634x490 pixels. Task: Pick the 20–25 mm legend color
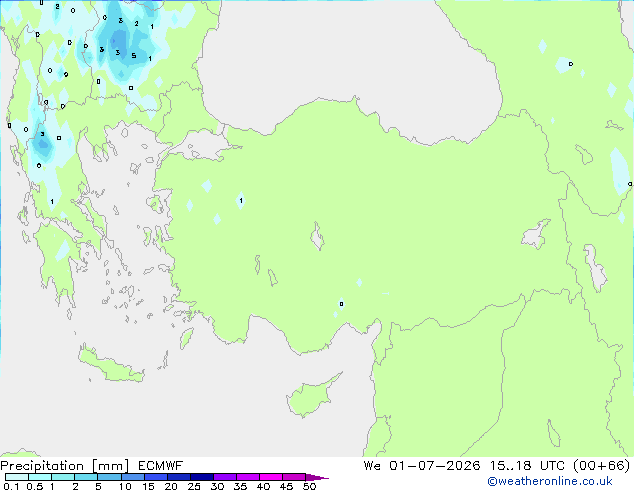tap(178, 477)
